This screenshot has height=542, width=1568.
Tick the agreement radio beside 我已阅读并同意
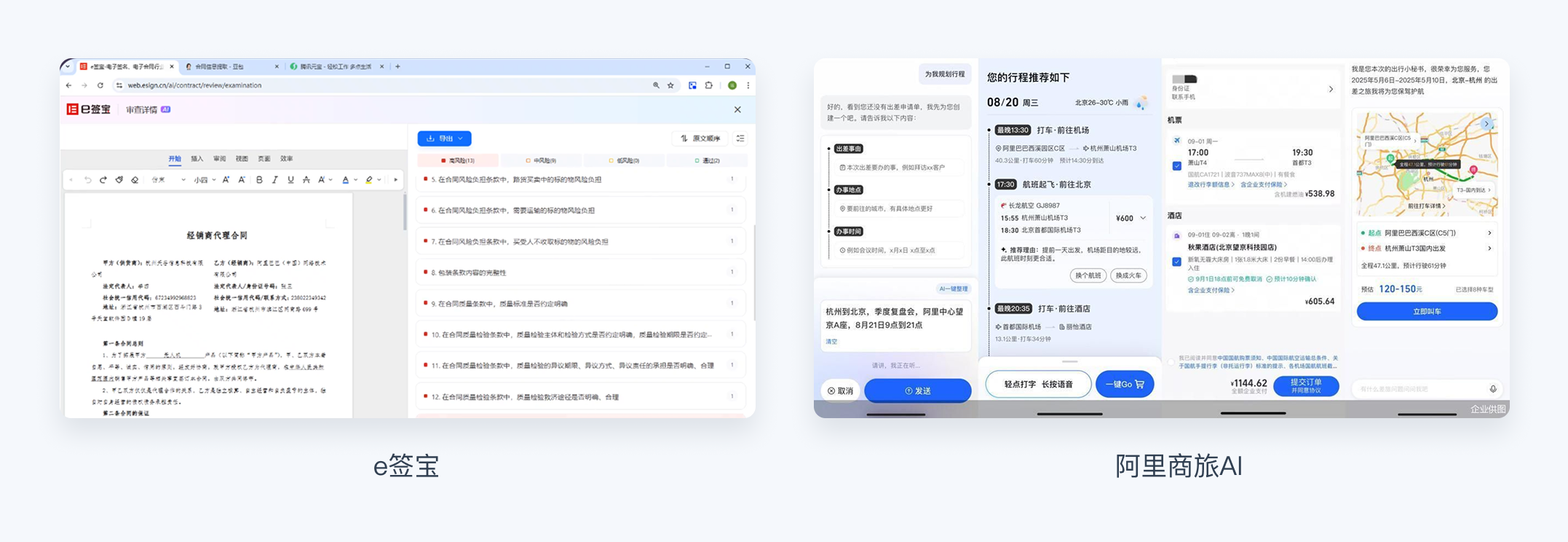[1171, 362]
